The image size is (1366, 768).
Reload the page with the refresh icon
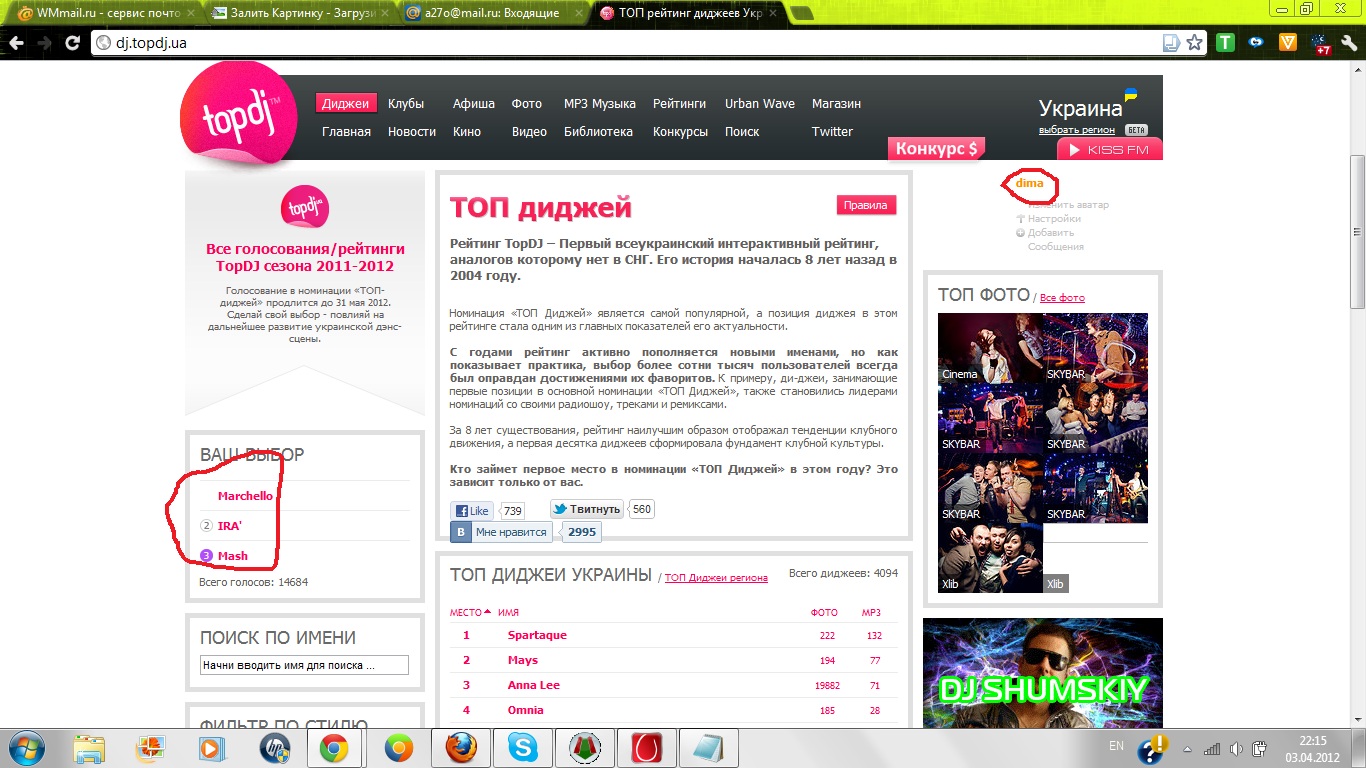[73, 43]
